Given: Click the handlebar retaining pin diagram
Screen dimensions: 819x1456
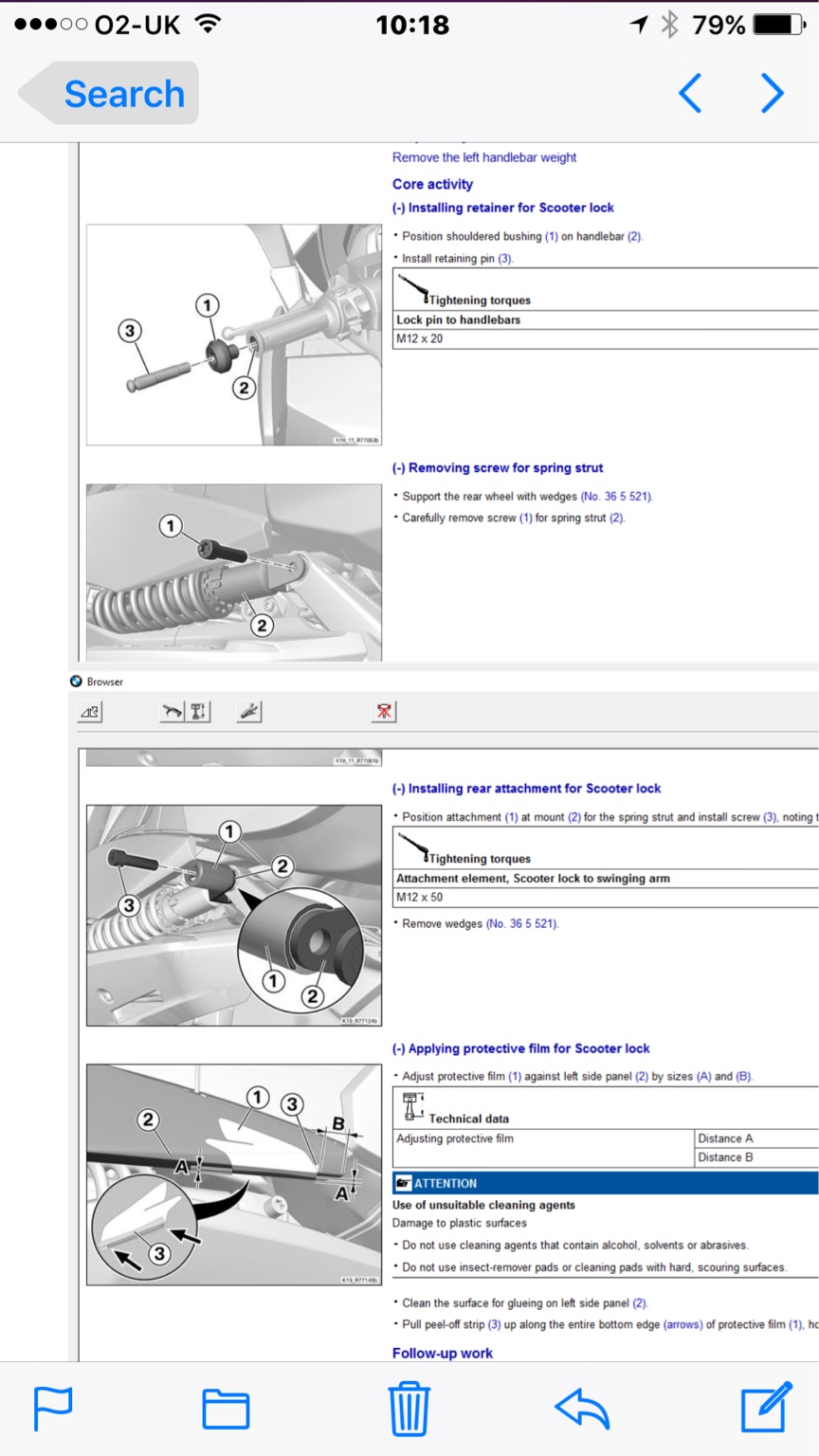Looking at the screenshot, I should click(234, 335).
